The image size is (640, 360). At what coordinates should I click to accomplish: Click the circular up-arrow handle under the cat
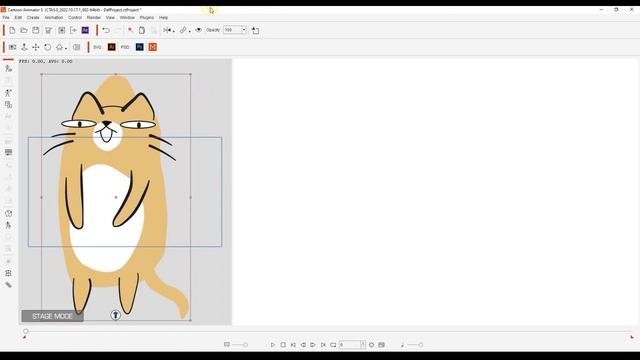point(116,315)
